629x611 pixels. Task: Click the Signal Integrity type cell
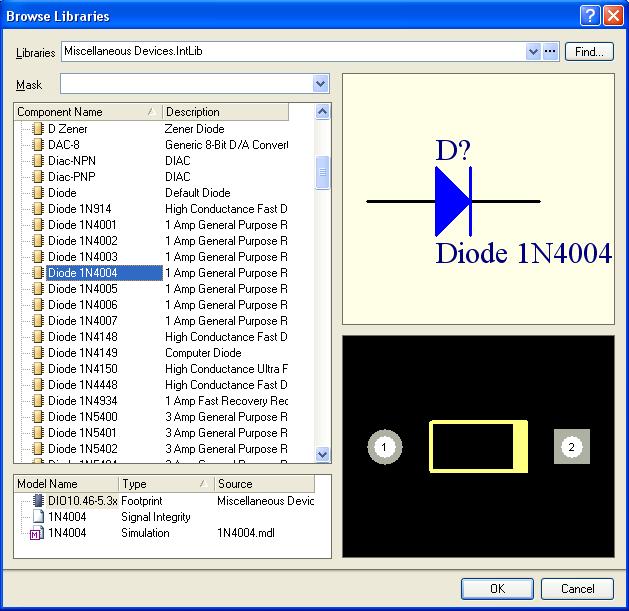(156, 517)
